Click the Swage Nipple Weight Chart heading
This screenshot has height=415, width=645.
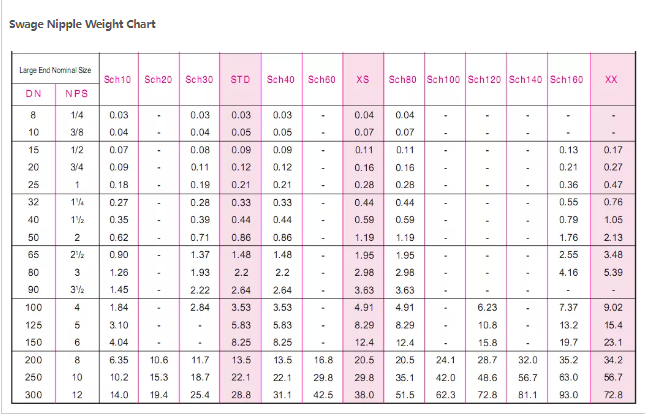82,24
